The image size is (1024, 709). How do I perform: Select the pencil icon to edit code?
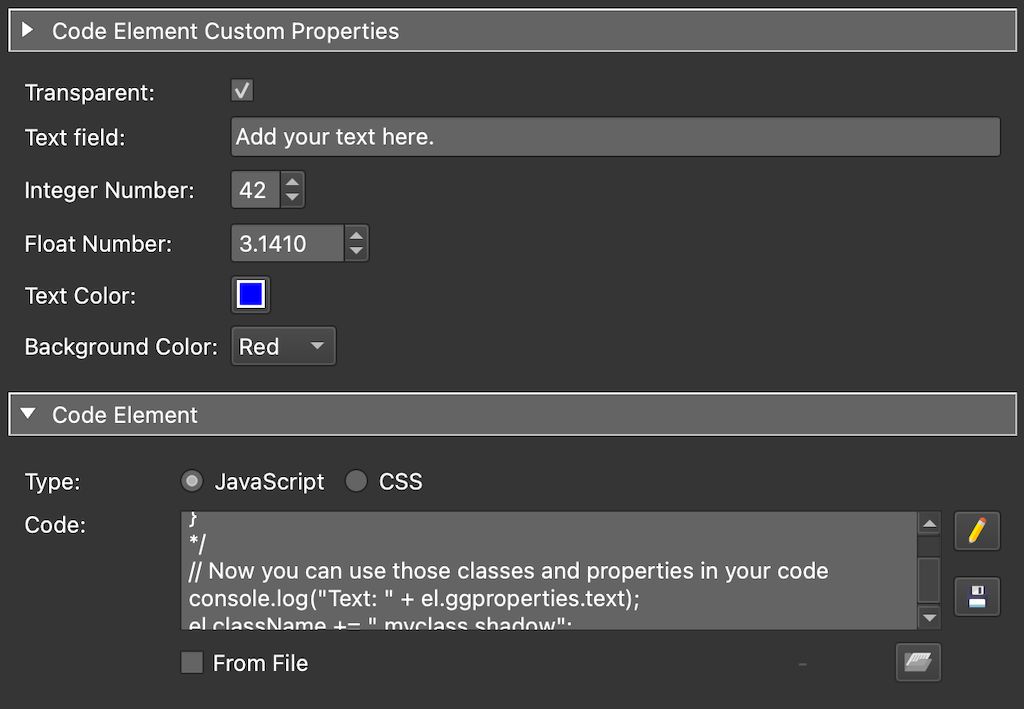(977, 531)
